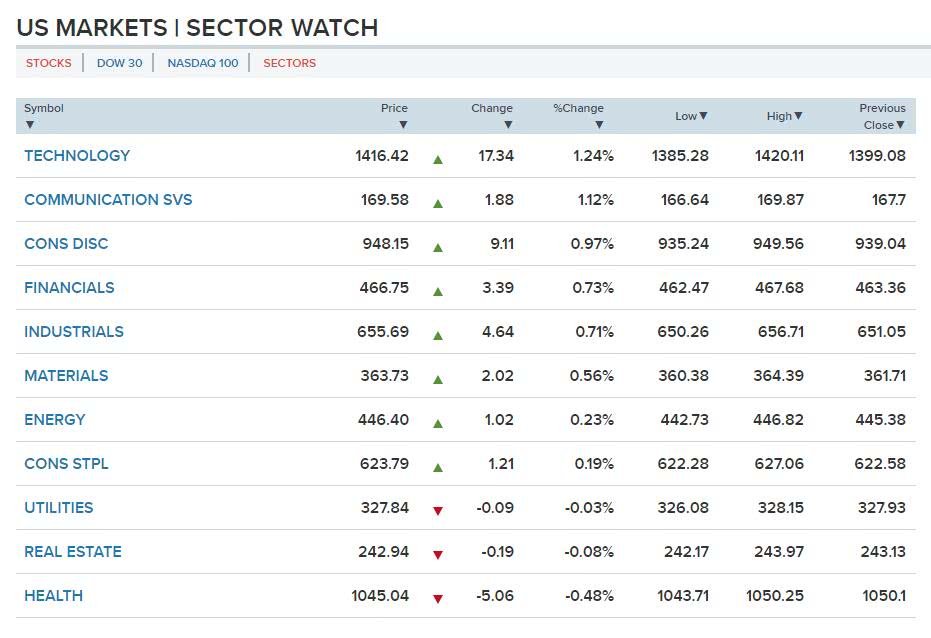Sort by the %Change column arrow

pyautogui.click(x=599, y=125)
